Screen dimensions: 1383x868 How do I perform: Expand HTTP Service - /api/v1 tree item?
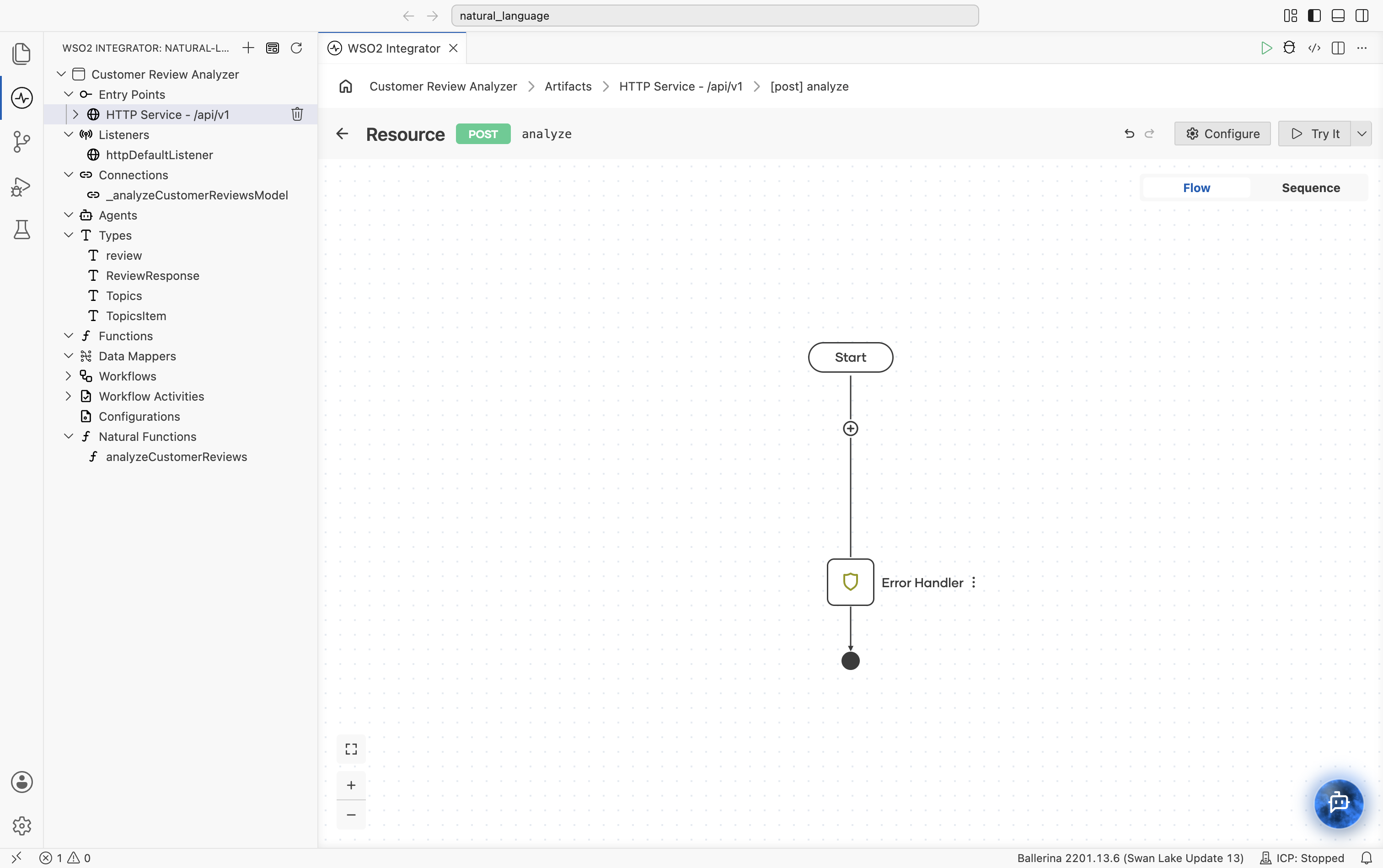pyautogui.click(x=75, y=114)
